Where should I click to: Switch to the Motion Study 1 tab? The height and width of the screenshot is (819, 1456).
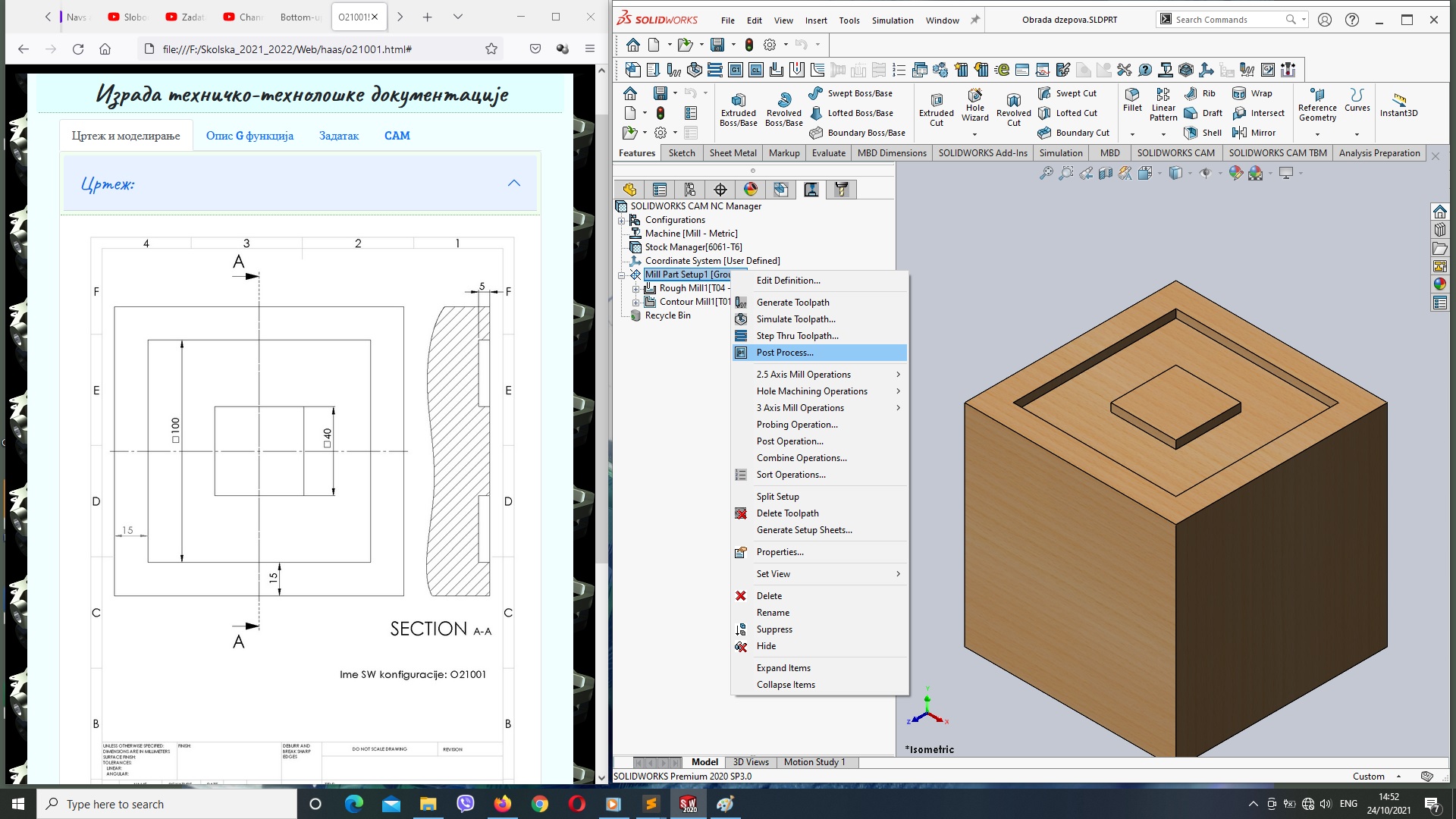point(814,762)
